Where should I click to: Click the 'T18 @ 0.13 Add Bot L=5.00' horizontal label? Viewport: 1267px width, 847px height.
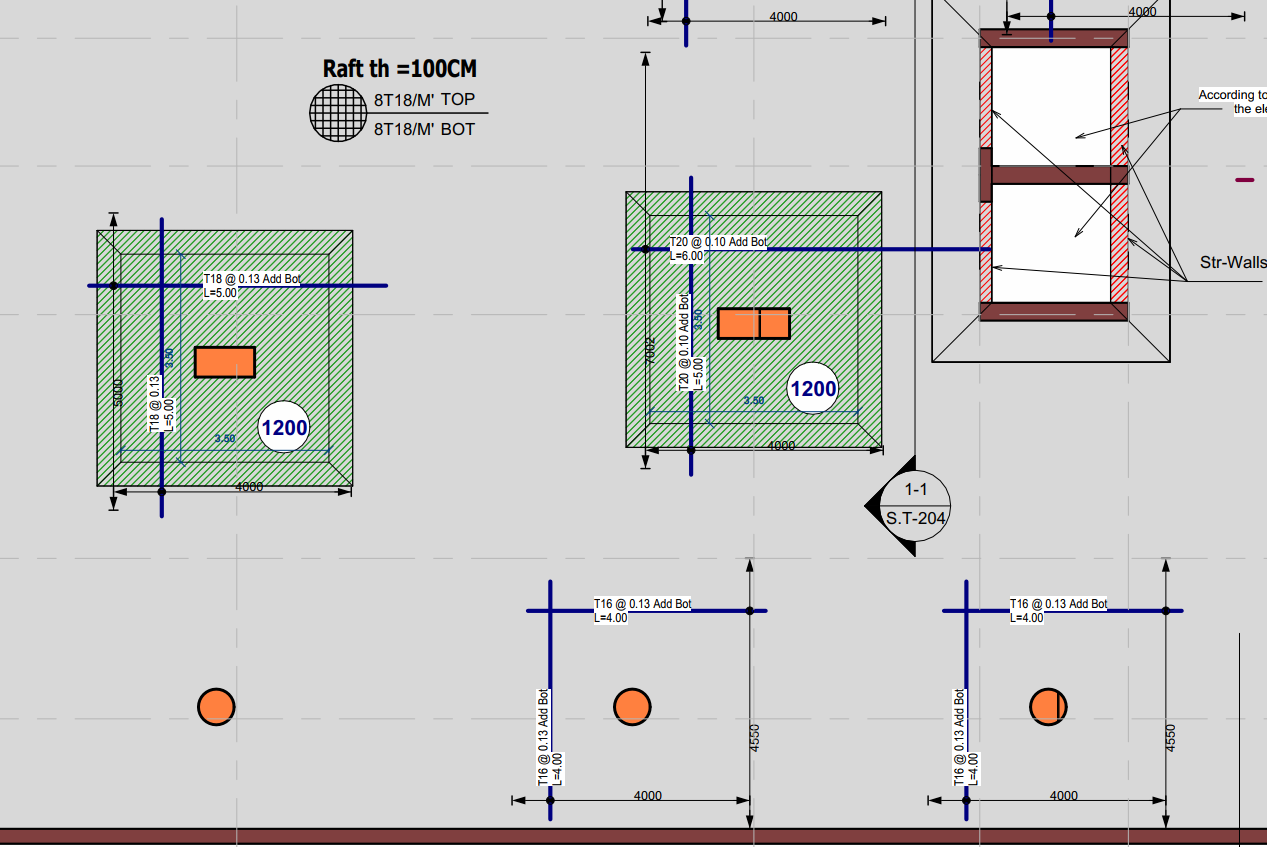[x=251, y=286]
